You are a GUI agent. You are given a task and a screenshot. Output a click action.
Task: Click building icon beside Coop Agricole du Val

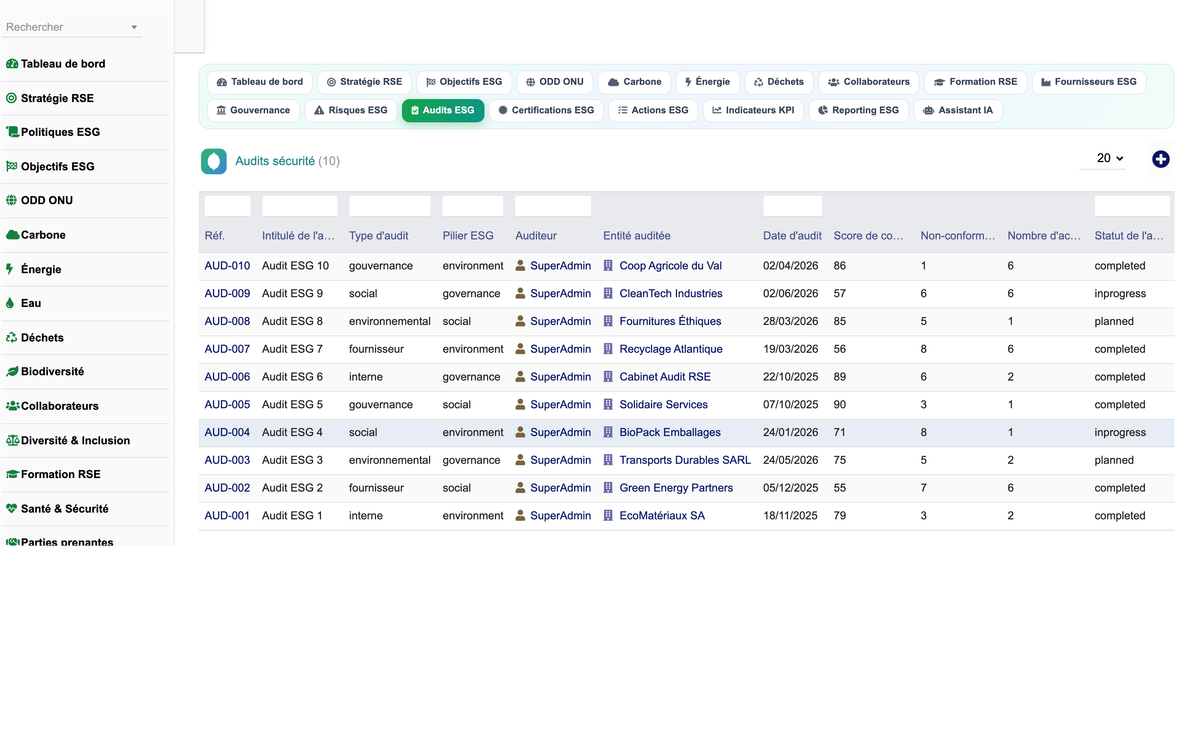(x=608, y=266)
